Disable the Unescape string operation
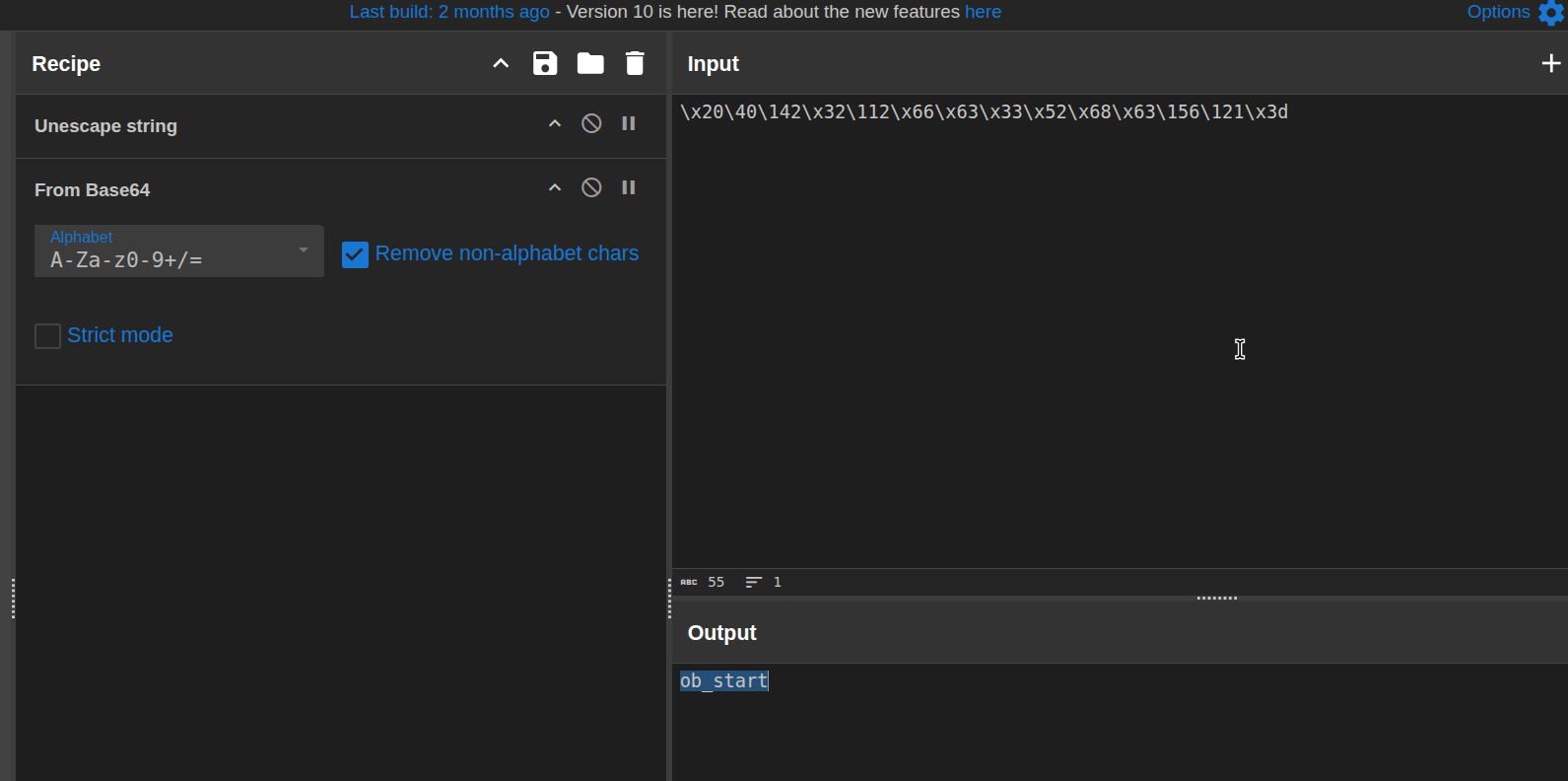Image resolution: width=1568 pixels, height=781 pixels. coord(591,123)
